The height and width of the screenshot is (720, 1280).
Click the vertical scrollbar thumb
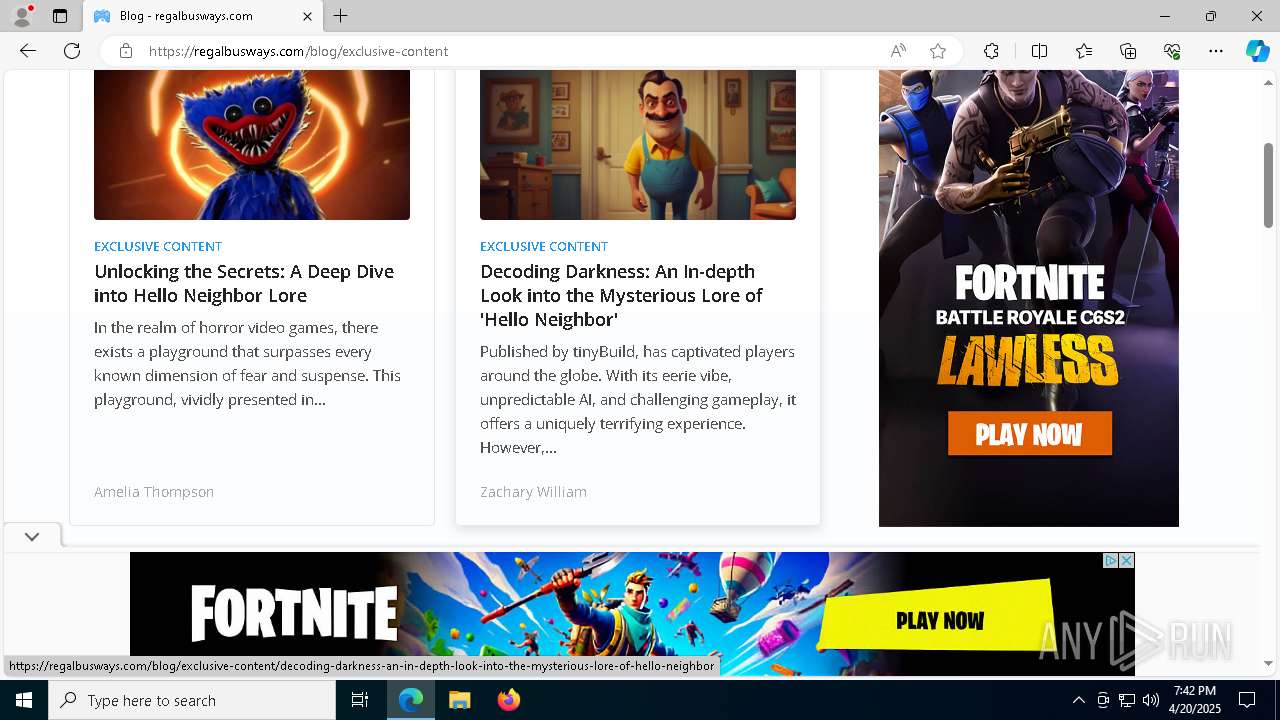[1268, 185]
